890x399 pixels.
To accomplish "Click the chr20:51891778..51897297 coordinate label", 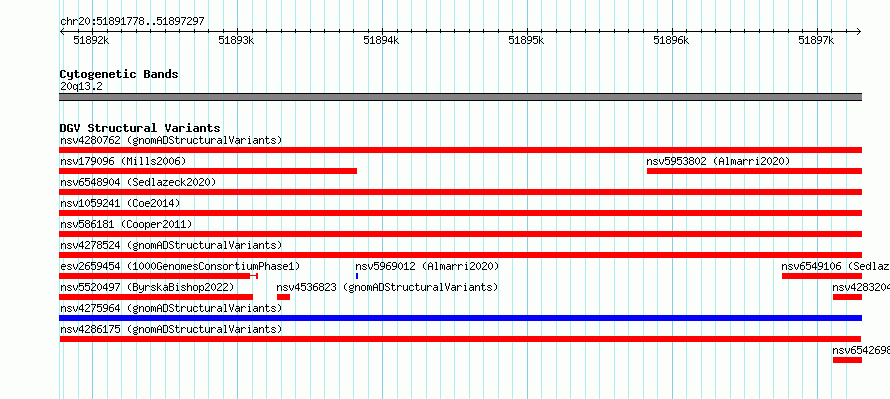I will [132, 22].
